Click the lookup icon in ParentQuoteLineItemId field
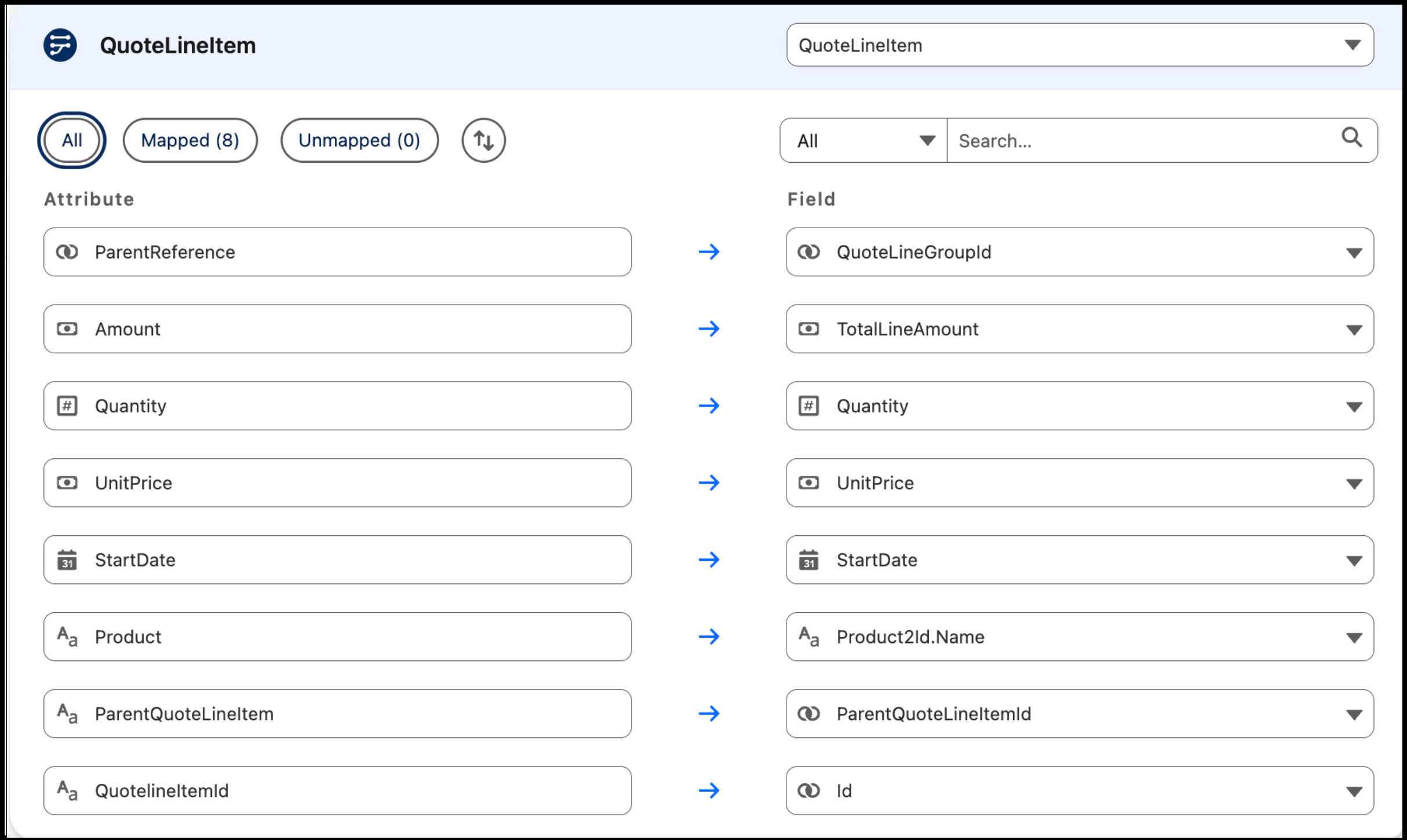The width and height of the screenshot is (1407, 840). click(809, 714)
